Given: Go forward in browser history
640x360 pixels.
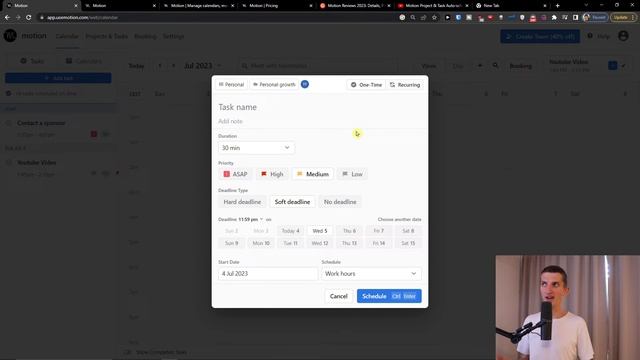Looking at the screenshot, I should click(x=18, y=18).
